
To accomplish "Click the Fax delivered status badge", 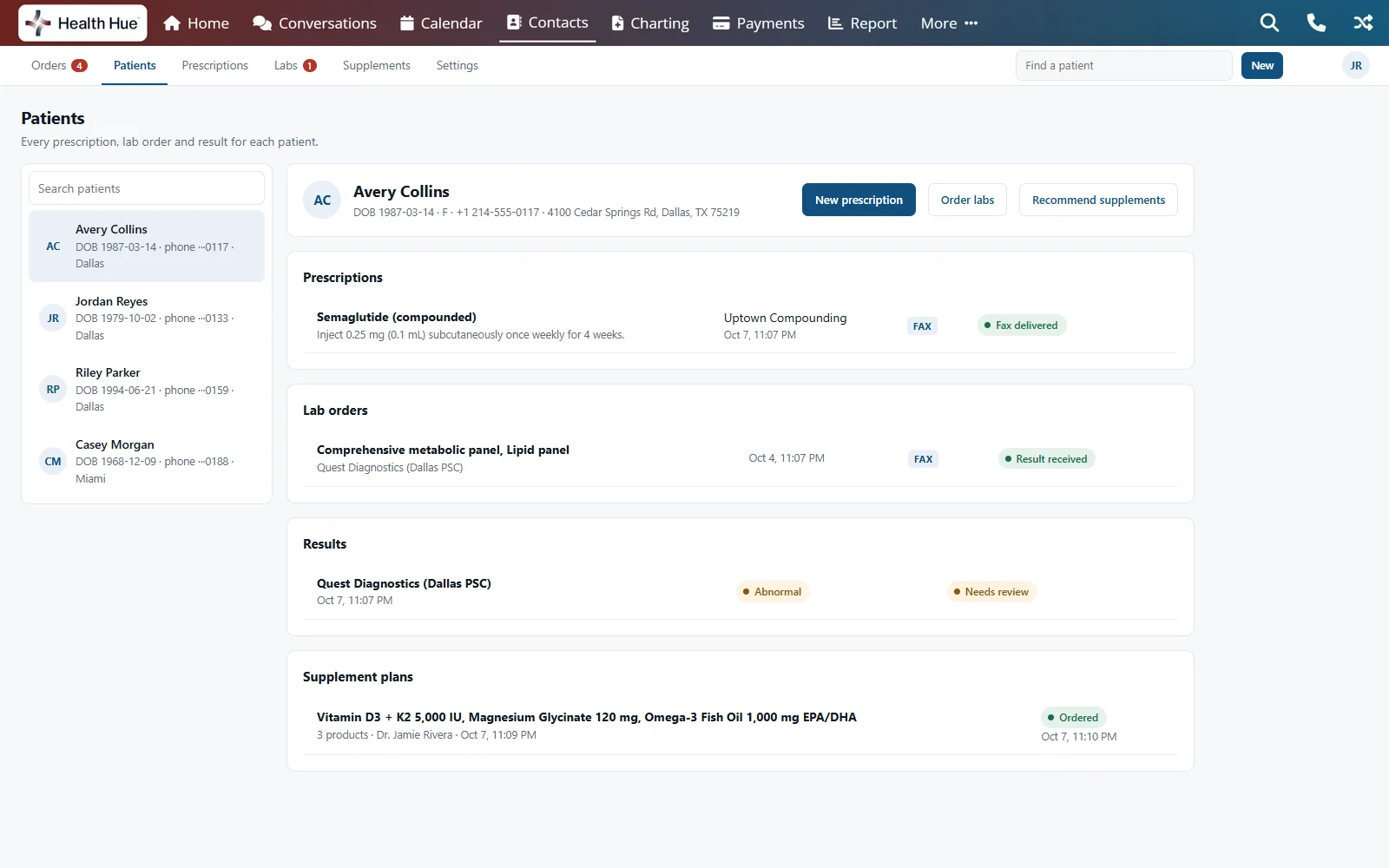I will point(1021,325).
